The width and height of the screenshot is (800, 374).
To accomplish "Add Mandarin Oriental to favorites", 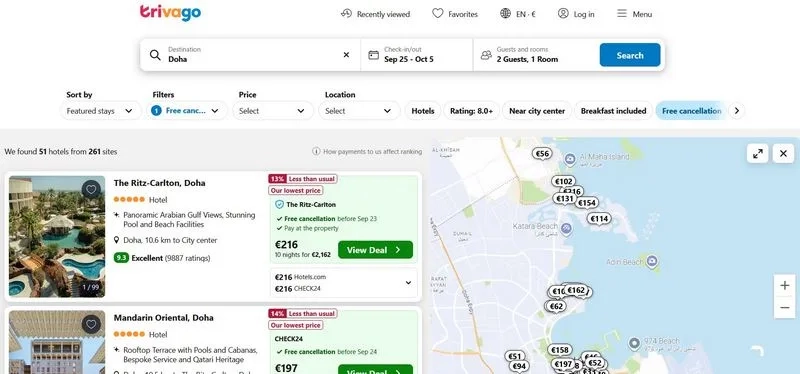I will [x=91, y=325].
